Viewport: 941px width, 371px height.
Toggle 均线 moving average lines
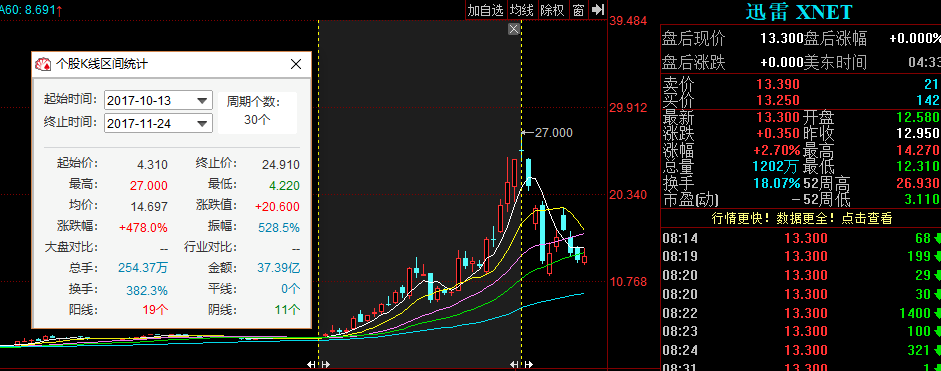[522, 10]
